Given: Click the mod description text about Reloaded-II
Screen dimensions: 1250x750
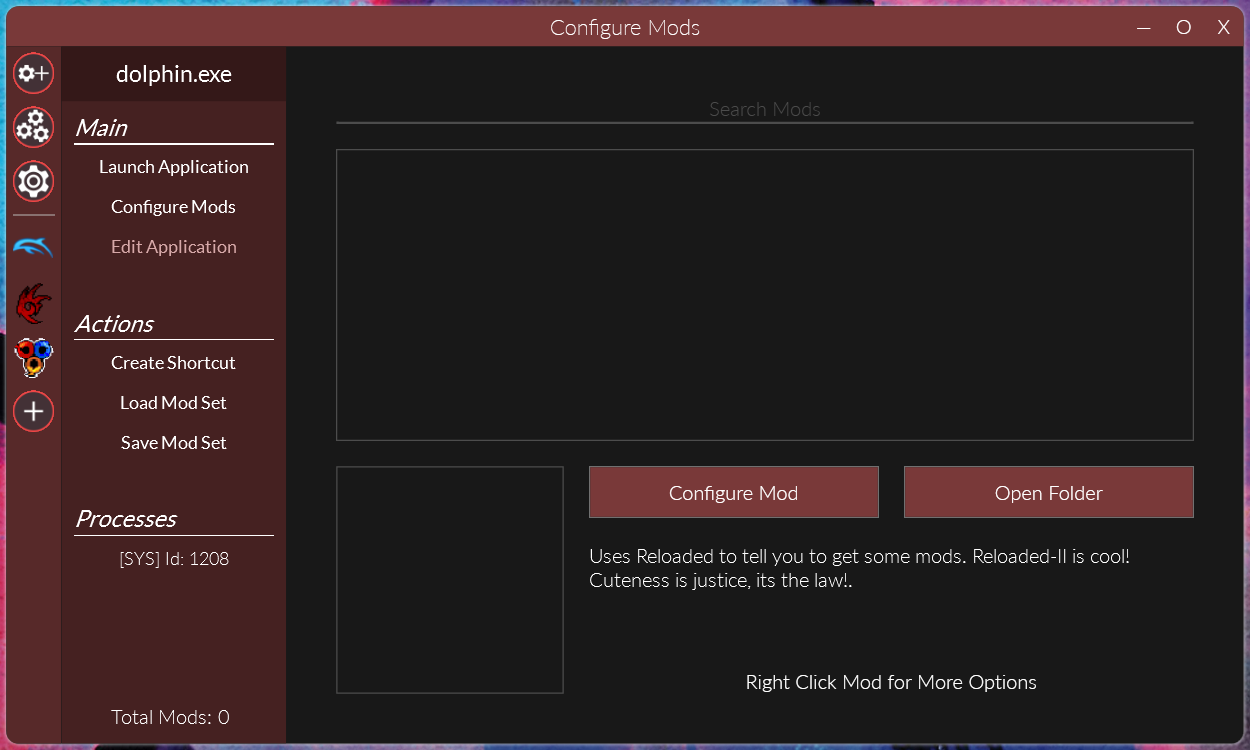Looking at the screenshot, I should coord(860,568).
